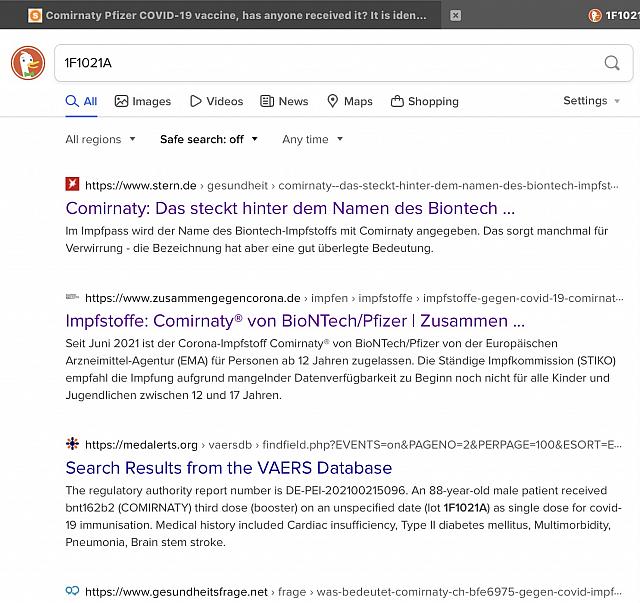The height and width of the screenshot is (603, 640).
Task: Open the Images search tab
Action: (x=143, y=101)
